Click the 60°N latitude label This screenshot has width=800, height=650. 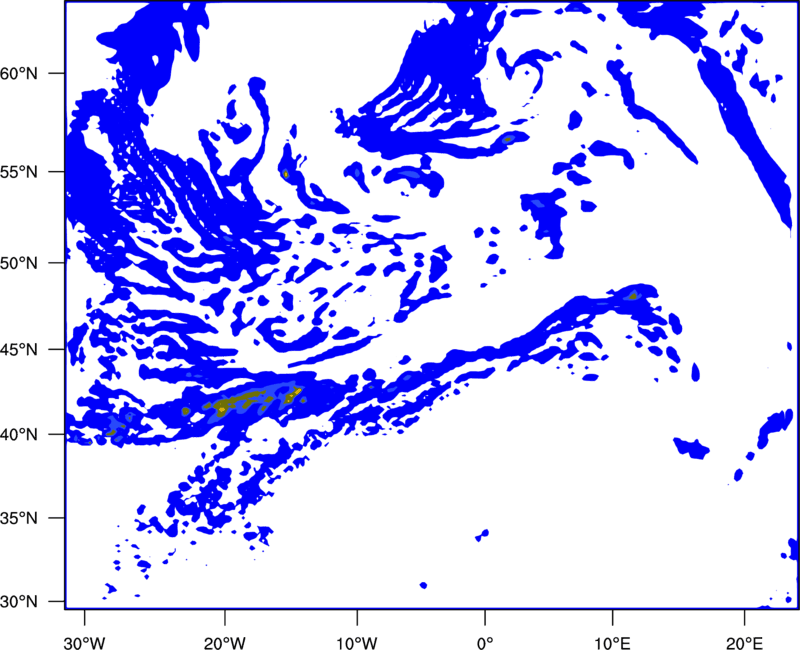pyautogui.click(x=19, y=73)
